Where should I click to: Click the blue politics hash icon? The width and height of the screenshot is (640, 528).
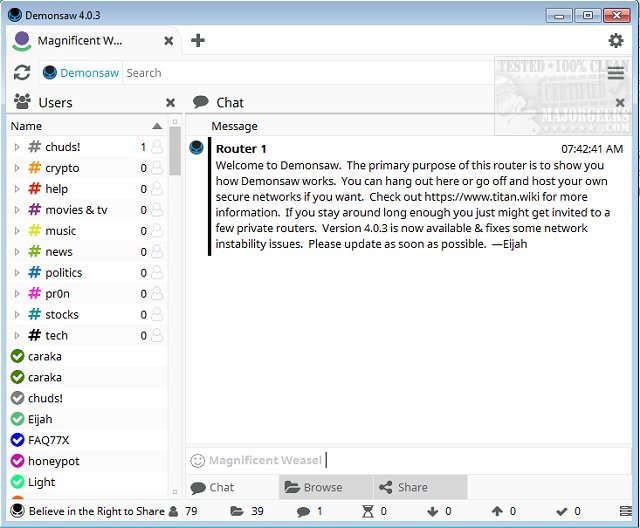coord(35,272)
